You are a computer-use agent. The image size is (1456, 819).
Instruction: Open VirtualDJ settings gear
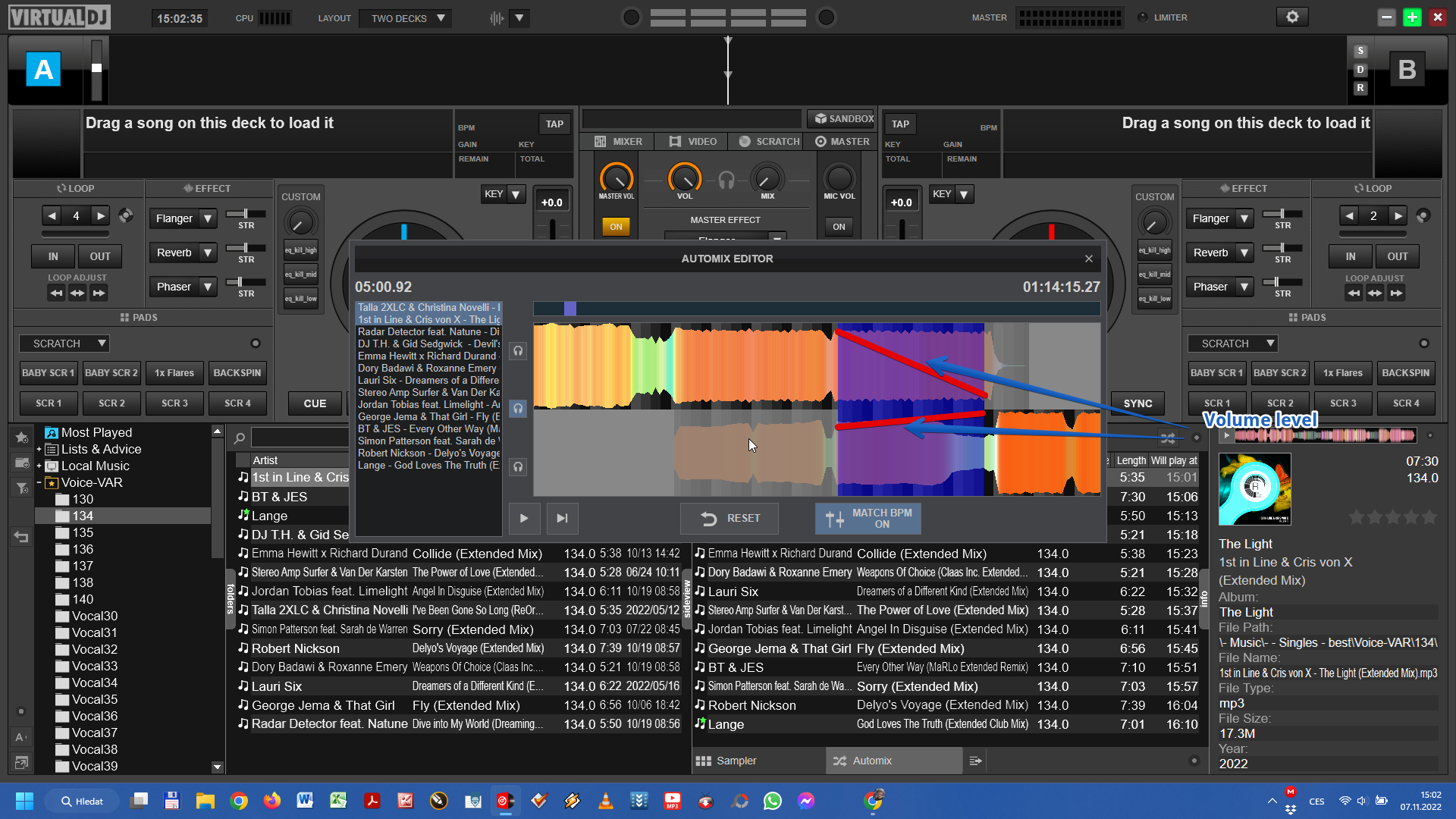pyautogui.click(x=1292, y=17)
